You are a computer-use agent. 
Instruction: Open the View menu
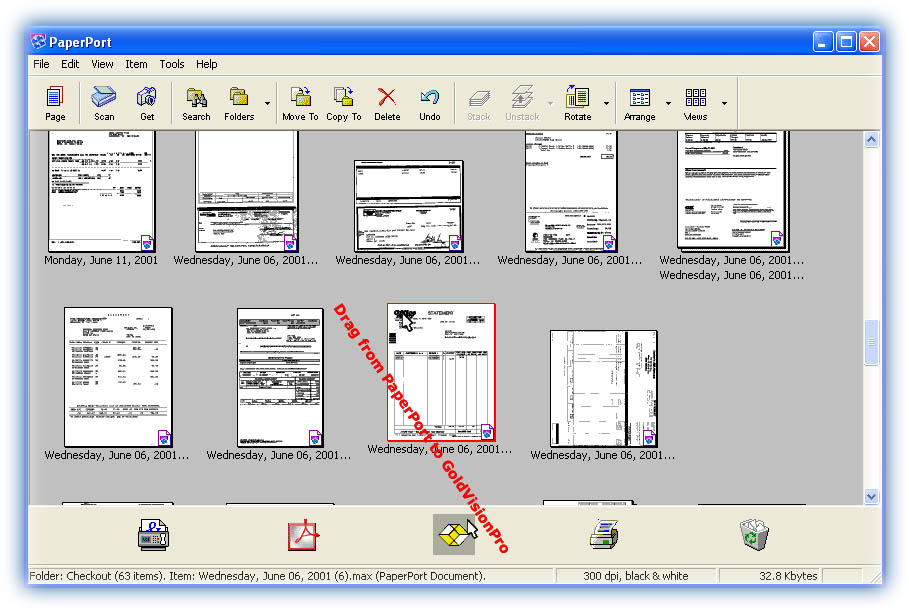[102, 64]
